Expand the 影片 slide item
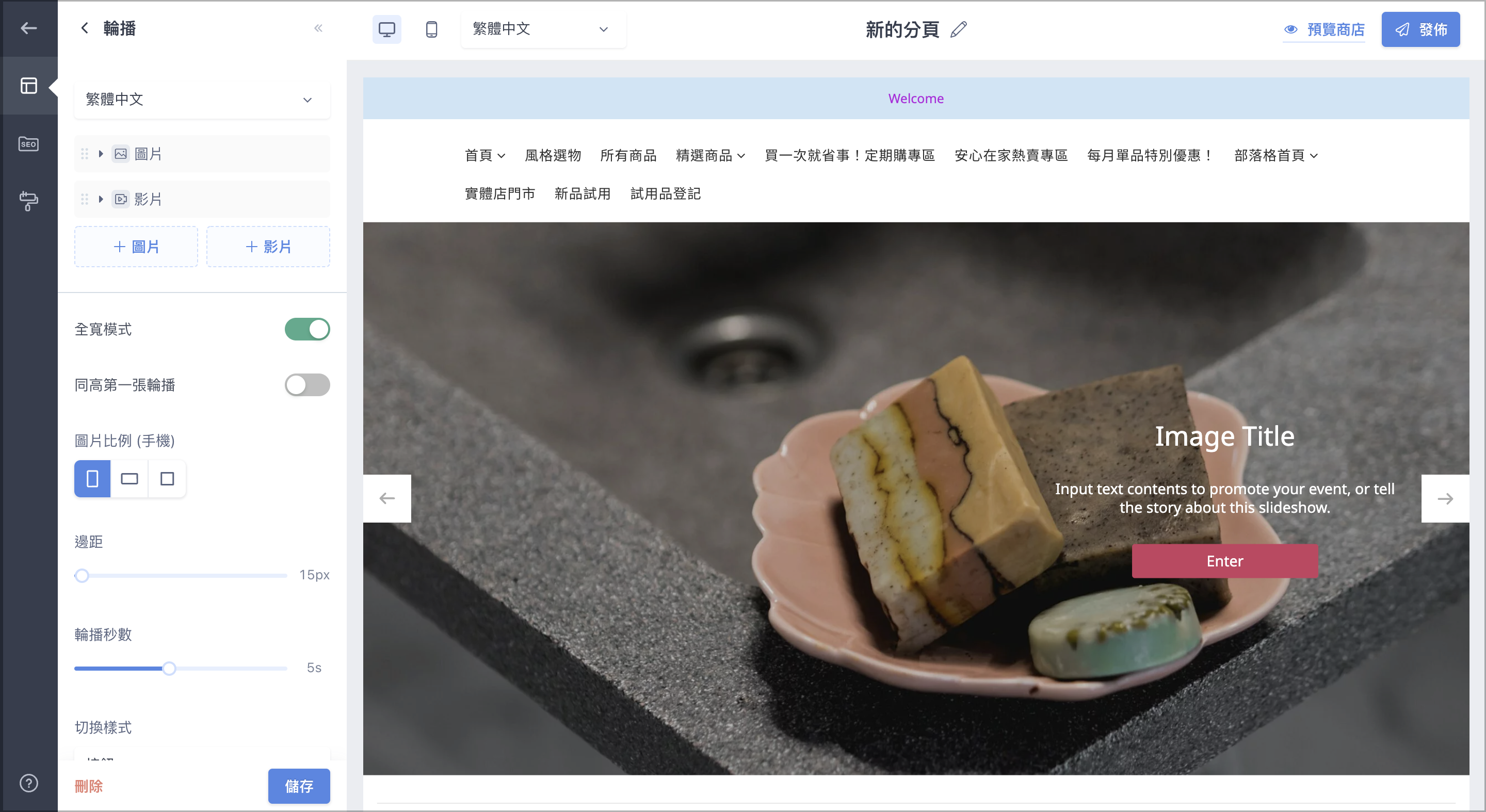1486x812 pixels. pos(101,200)
